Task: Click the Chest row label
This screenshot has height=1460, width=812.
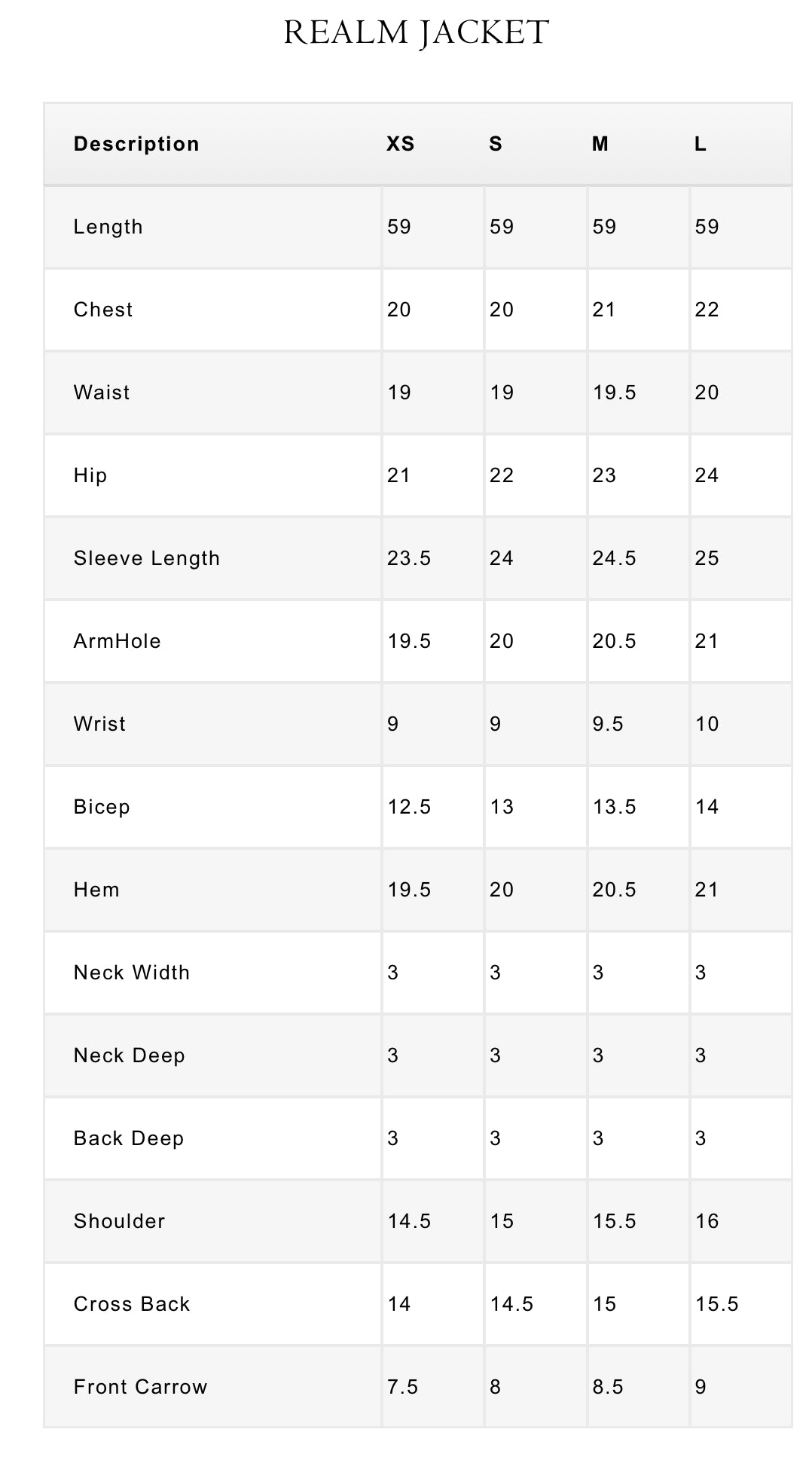Action: 103,310
